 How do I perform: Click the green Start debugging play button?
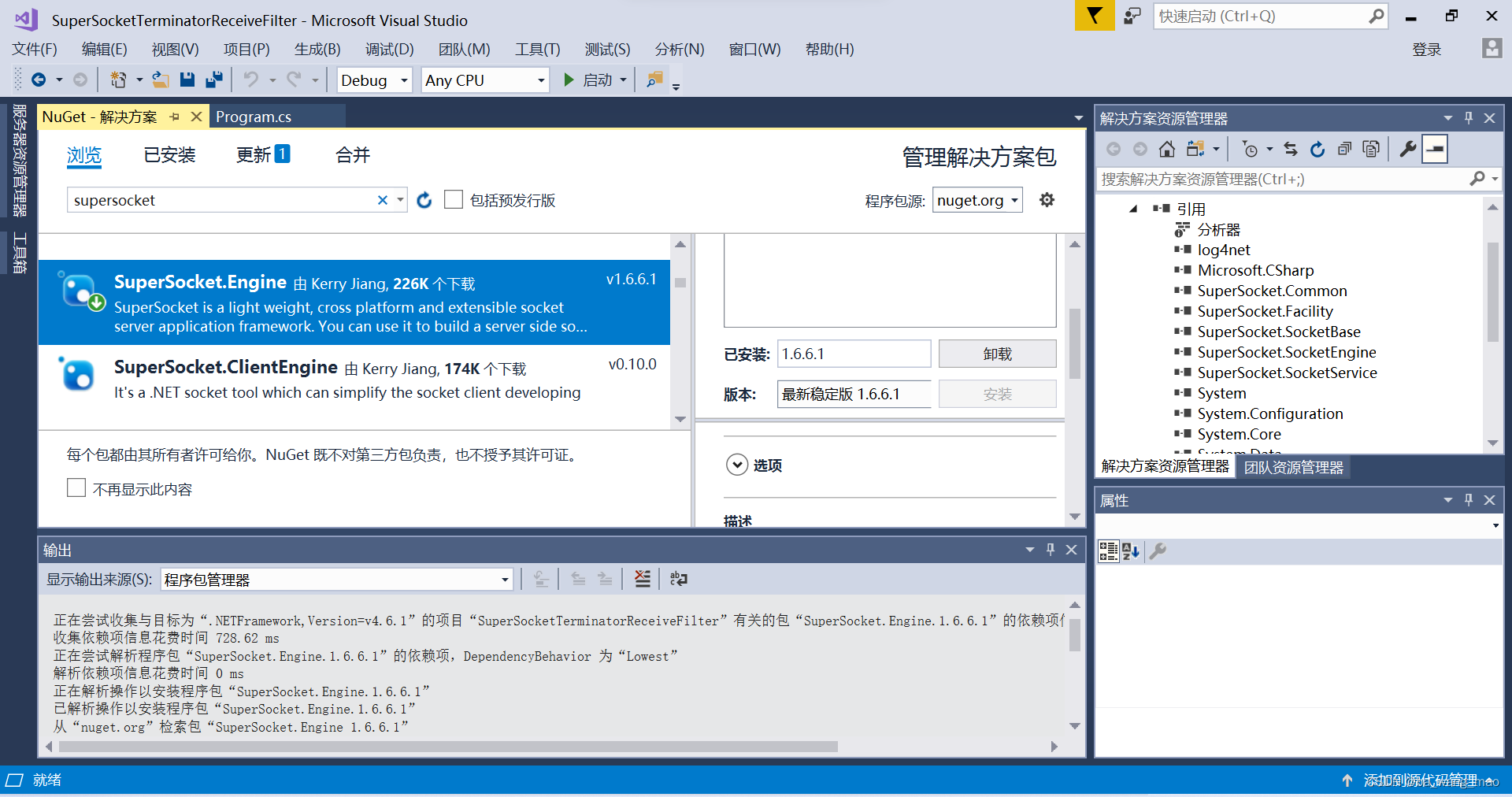pyautogui.click(x=569, y=80)
